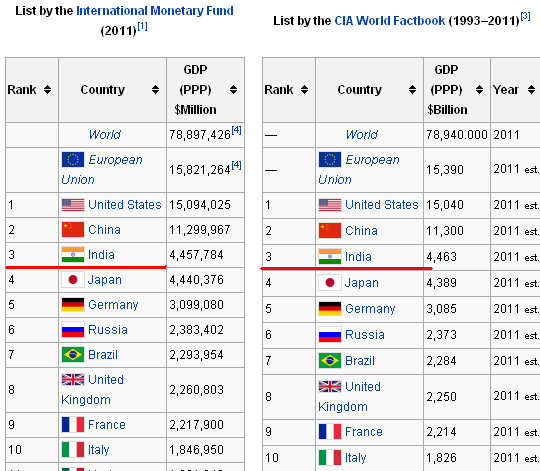
Task: Open World link in CIA table
Action: [362, 135]
